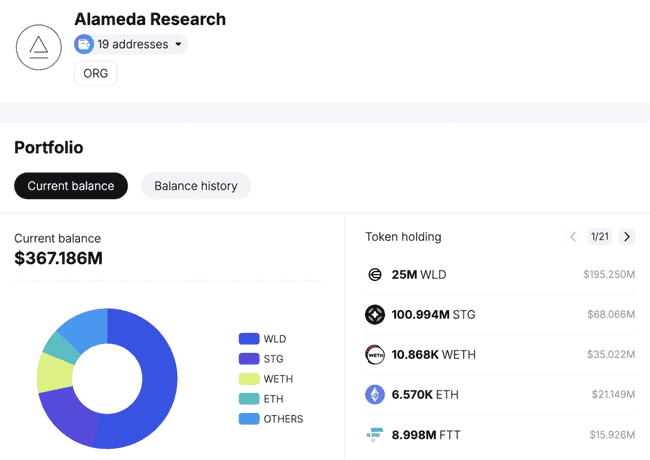
Task: Click the Worldcoin WLD token icon
Action: point(375,274)
